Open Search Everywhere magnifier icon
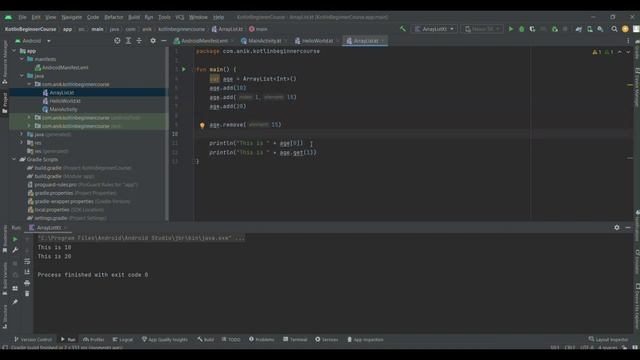 (x=614, y=29)
